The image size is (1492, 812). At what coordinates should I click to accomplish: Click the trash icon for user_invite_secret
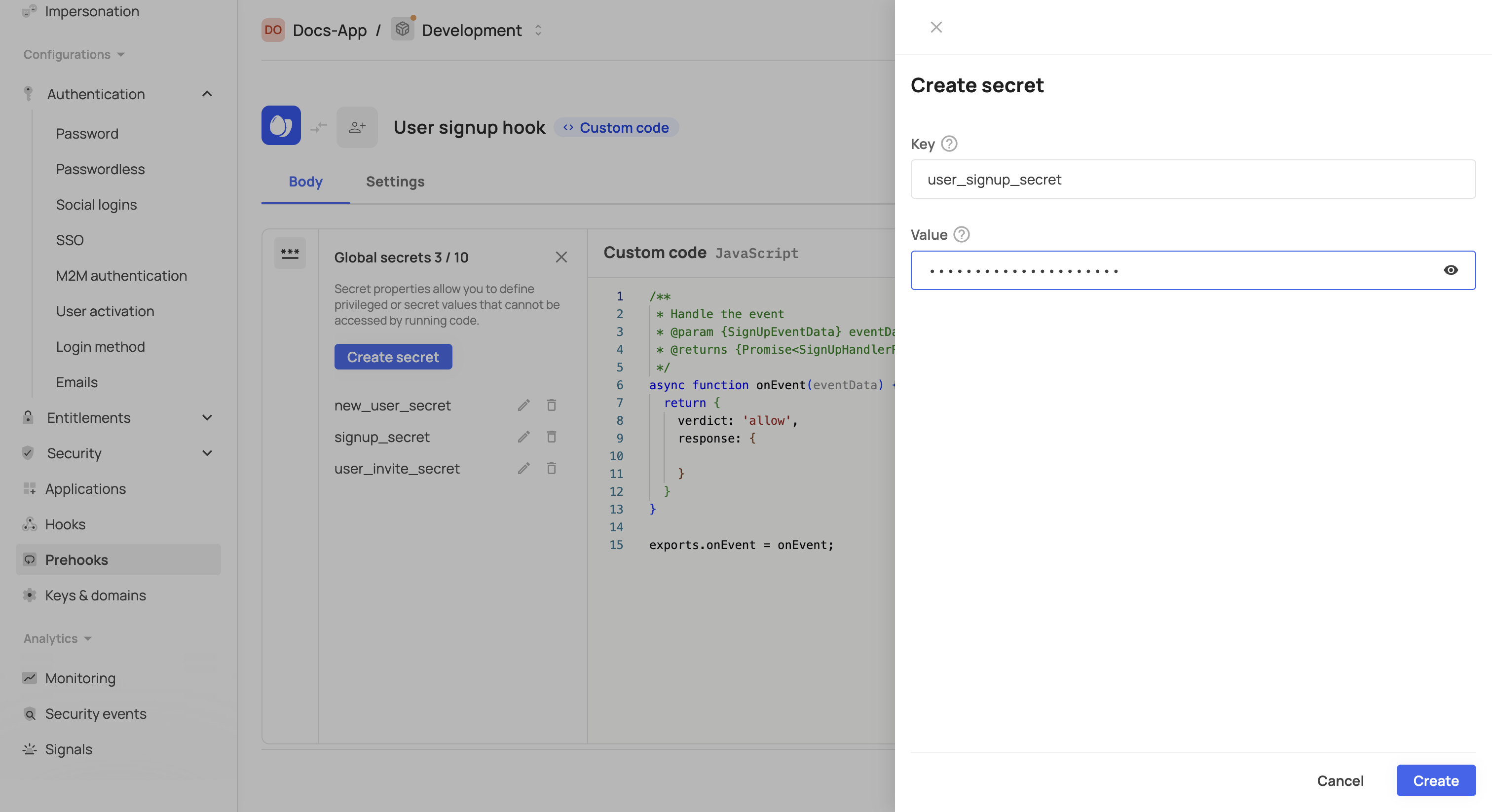coord(552,468)
